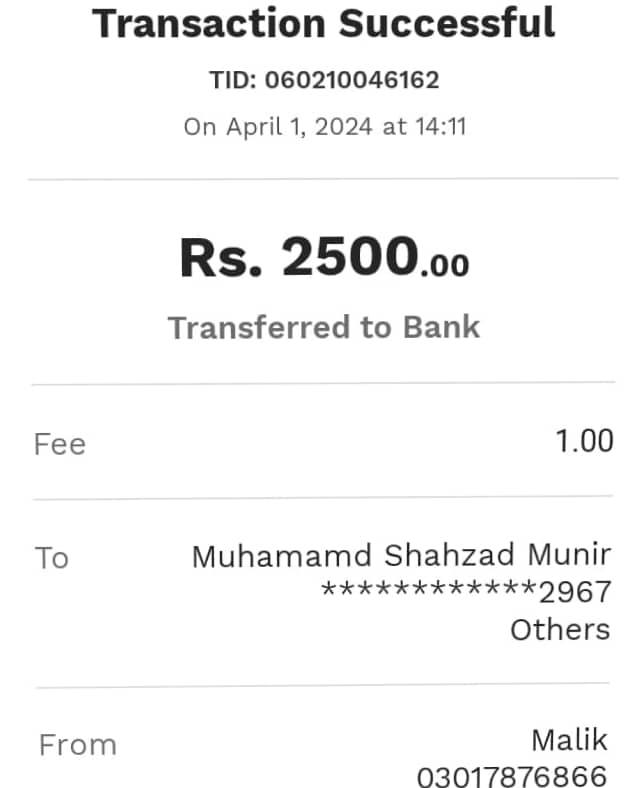Click the From label
The height and width of the screenshot is (788, 624).
point(77,744)
